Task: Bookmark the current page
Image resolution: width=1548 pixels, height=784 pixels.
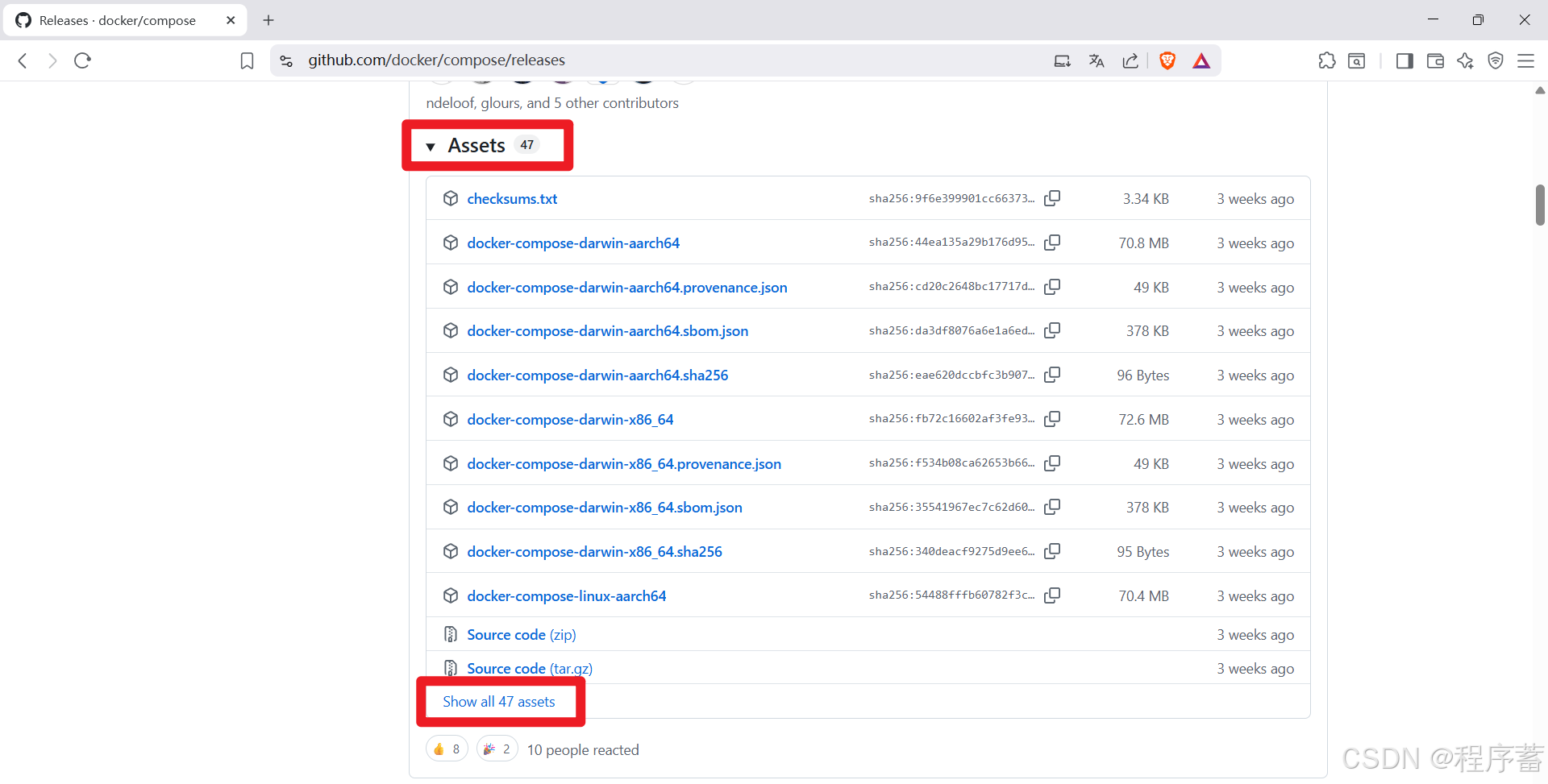Action: click(247, 60)
